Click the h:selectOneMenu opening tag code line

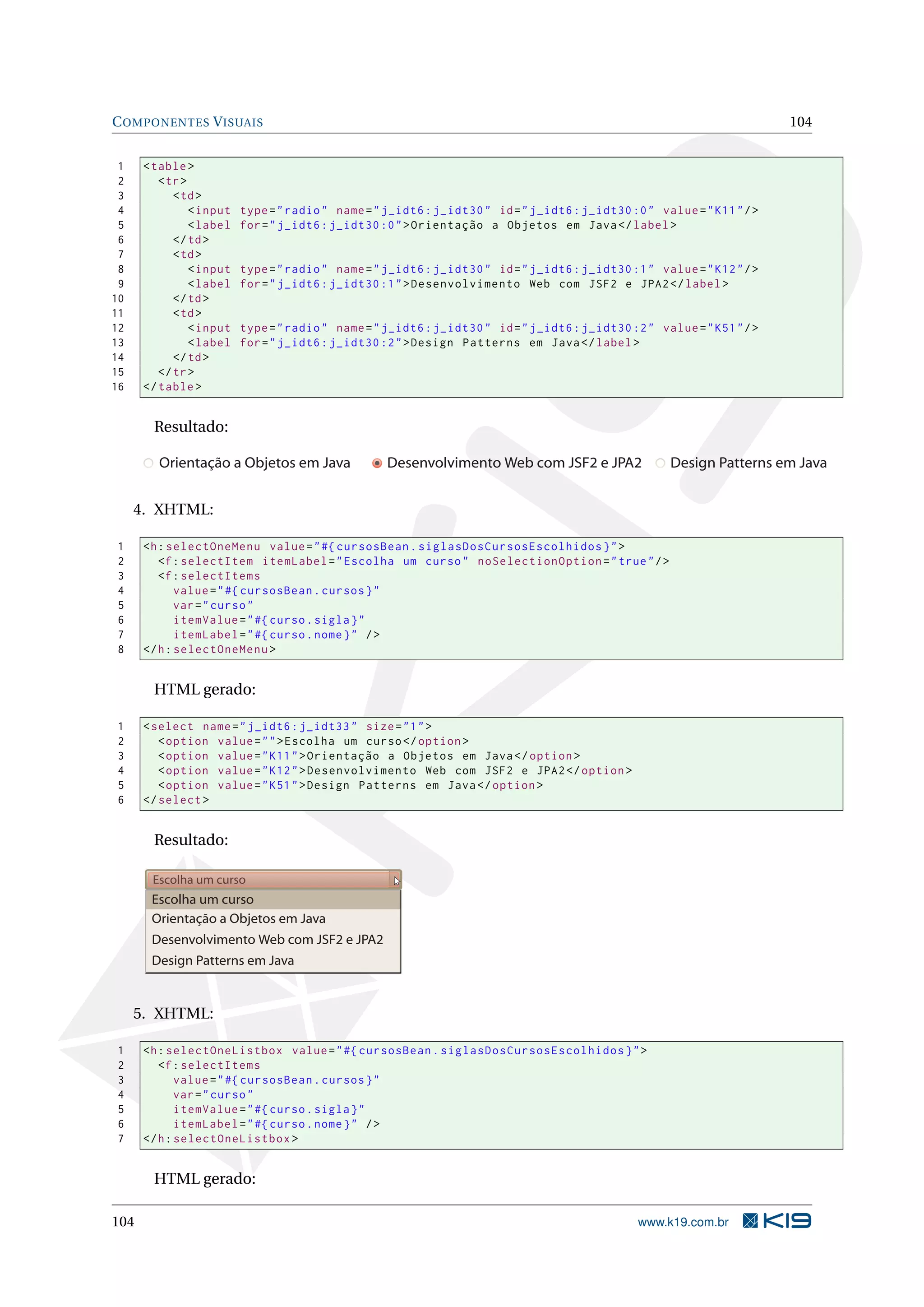(383, 547)
